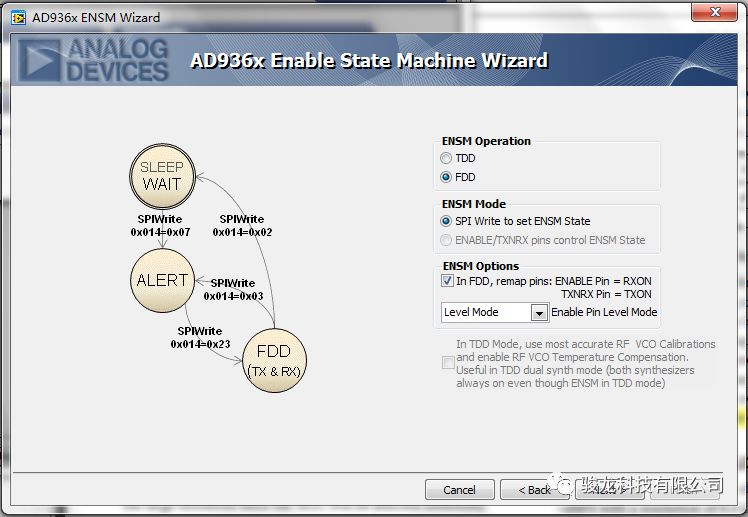Click the SLEEP WAIT state circle
The width and height of the screenshot is (748, 517).
[161, 176]
